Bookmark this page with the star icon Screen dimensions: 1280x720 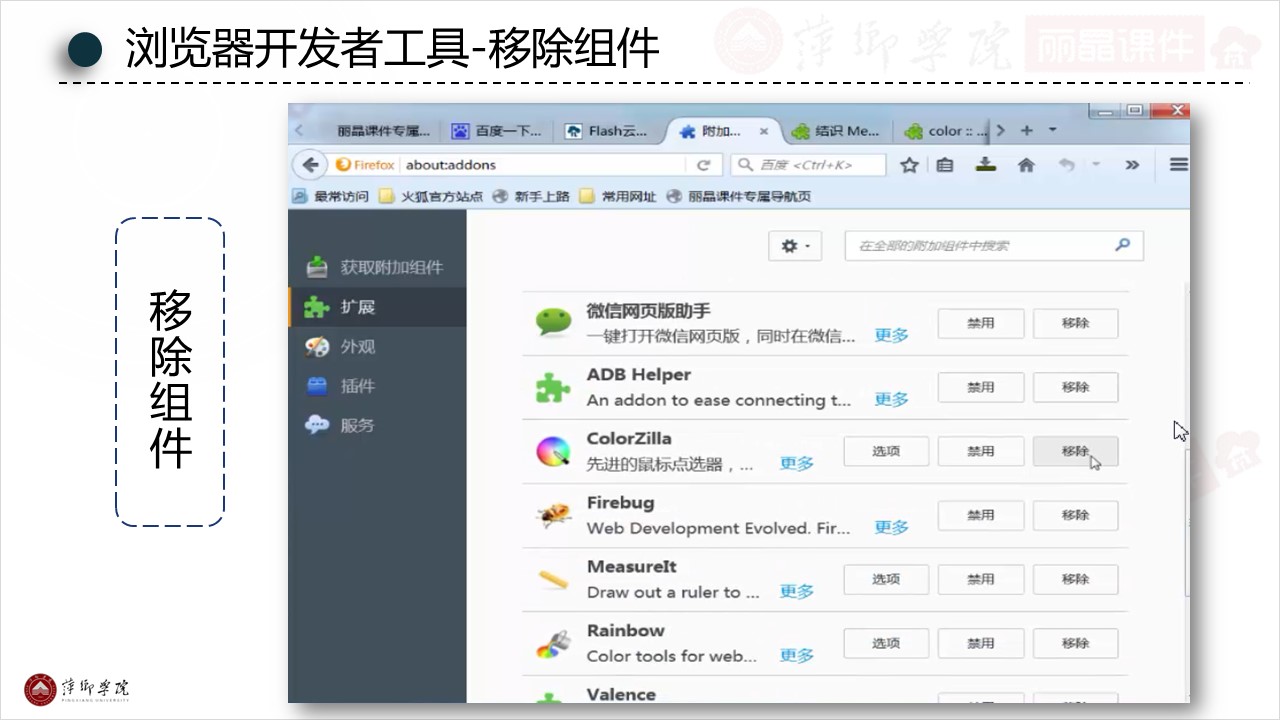pyautogui.click(x=909, y=165)
